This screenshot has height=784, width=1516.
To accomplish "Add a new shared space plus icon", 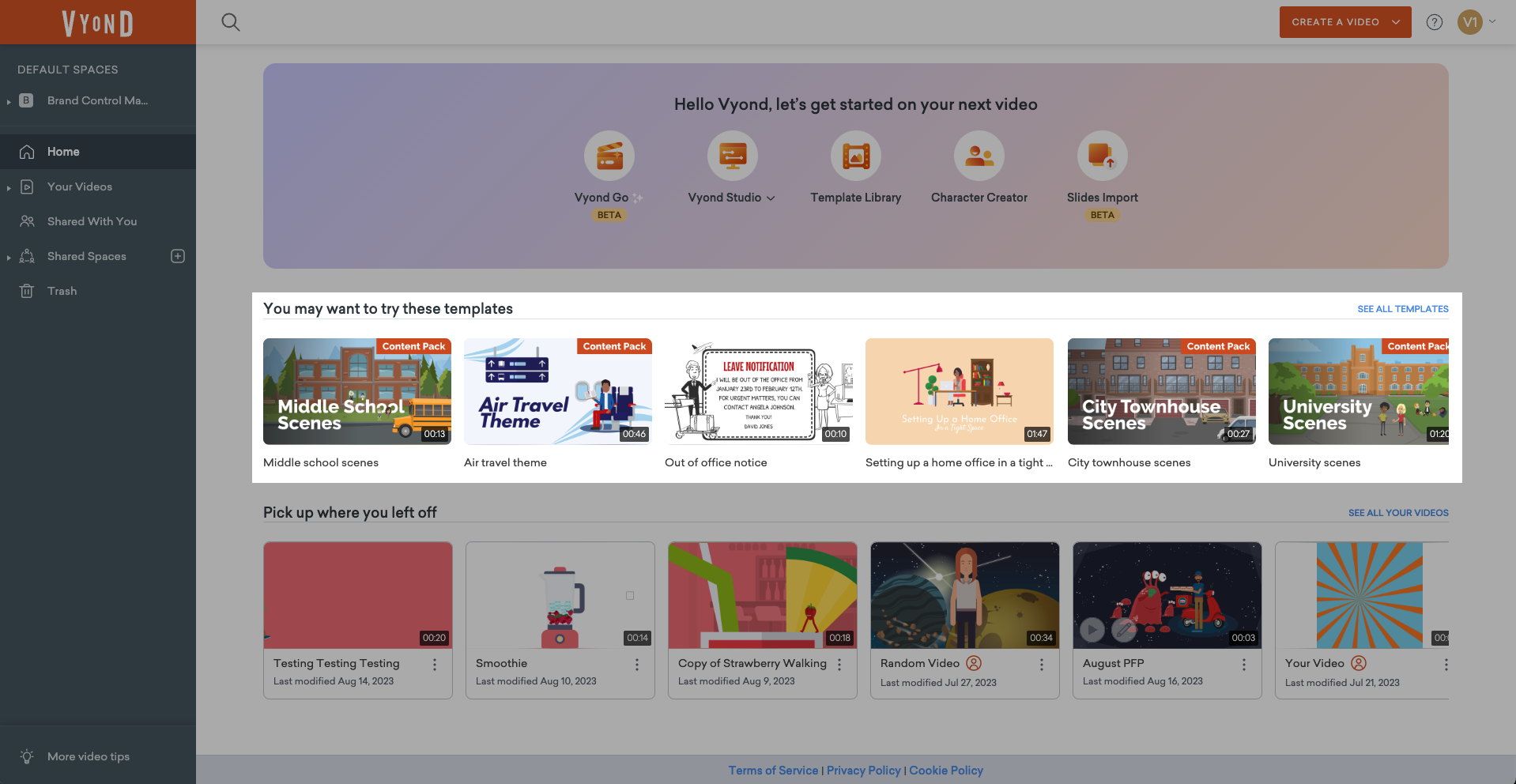I will tap(178, 256).
